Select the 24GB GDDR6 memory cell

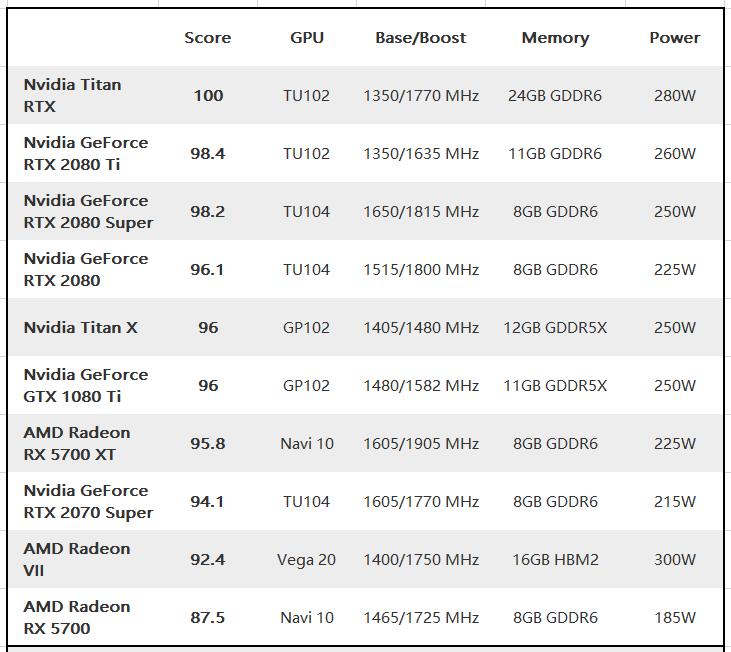click(x=555, y=96)
